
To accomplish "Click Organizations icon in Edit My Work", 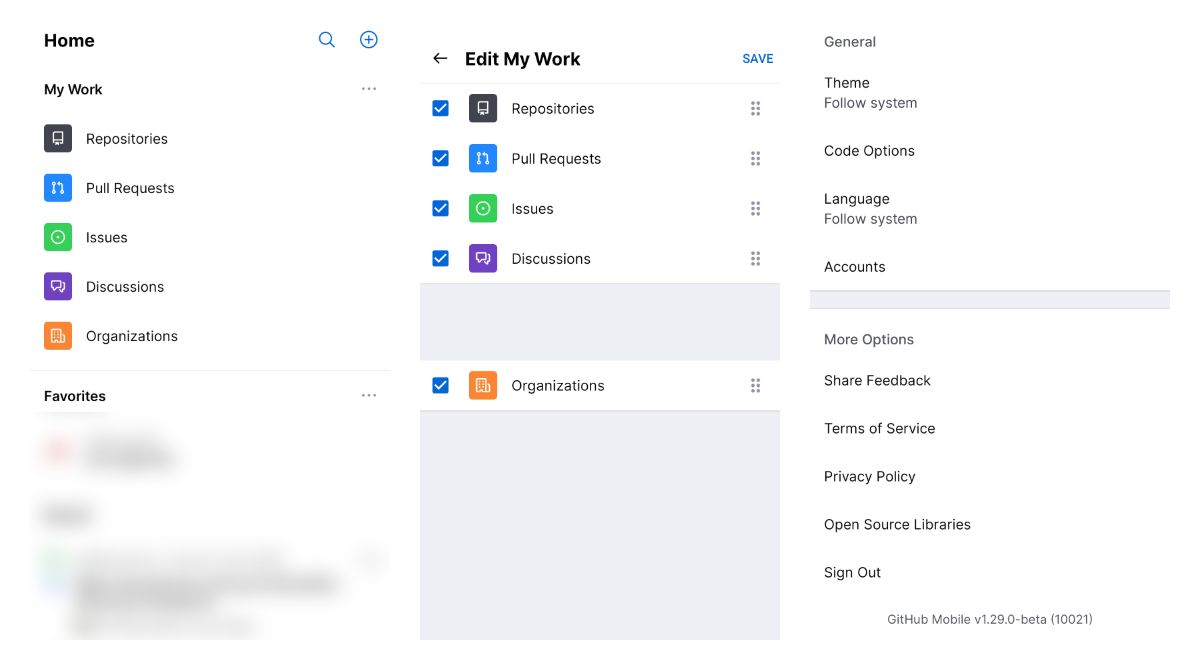I will [483, 385].
